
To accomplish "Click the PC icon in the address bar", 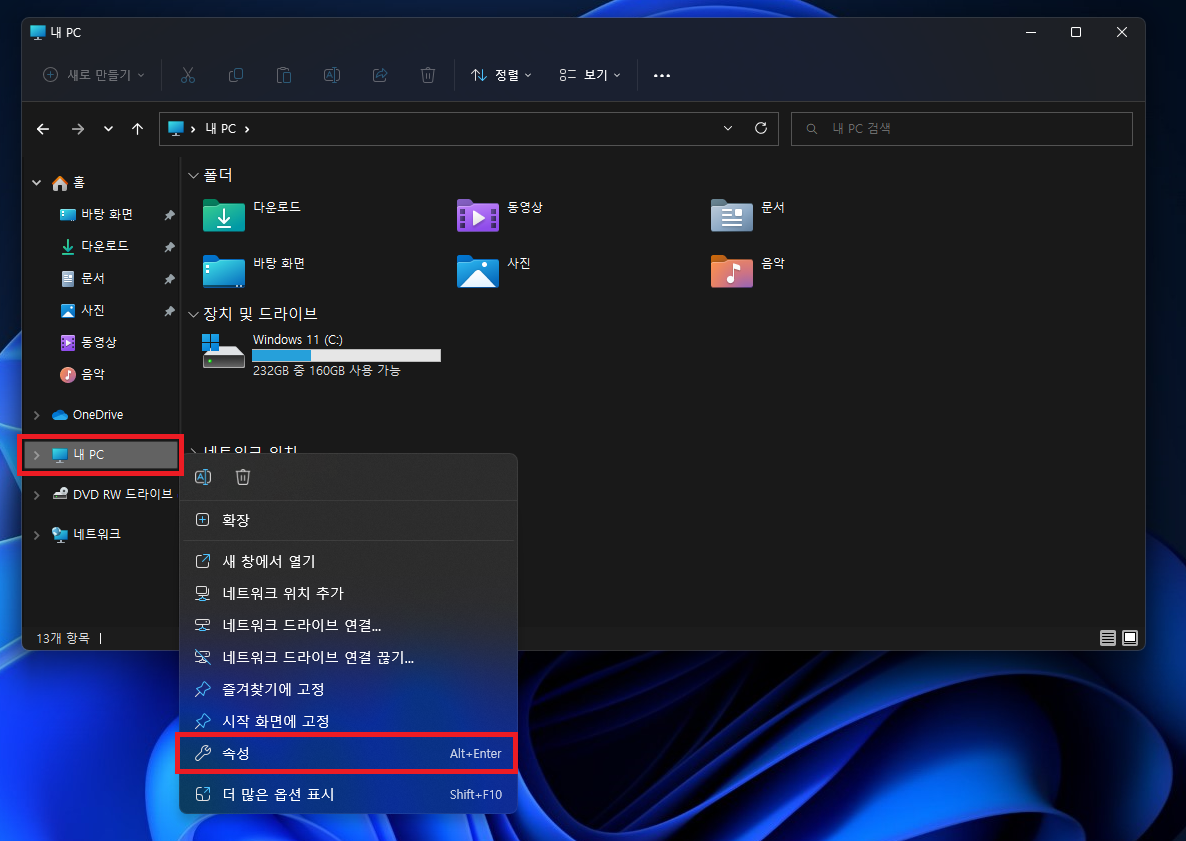I will pos(175,129).
